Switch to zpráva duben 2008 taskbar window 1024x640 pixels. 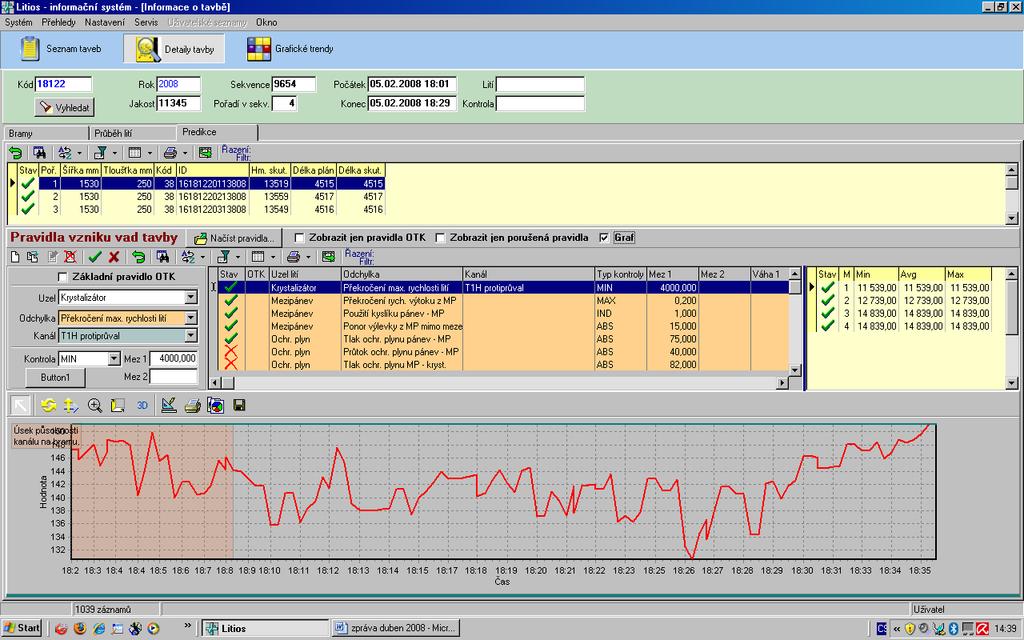[x=395, y=628]
